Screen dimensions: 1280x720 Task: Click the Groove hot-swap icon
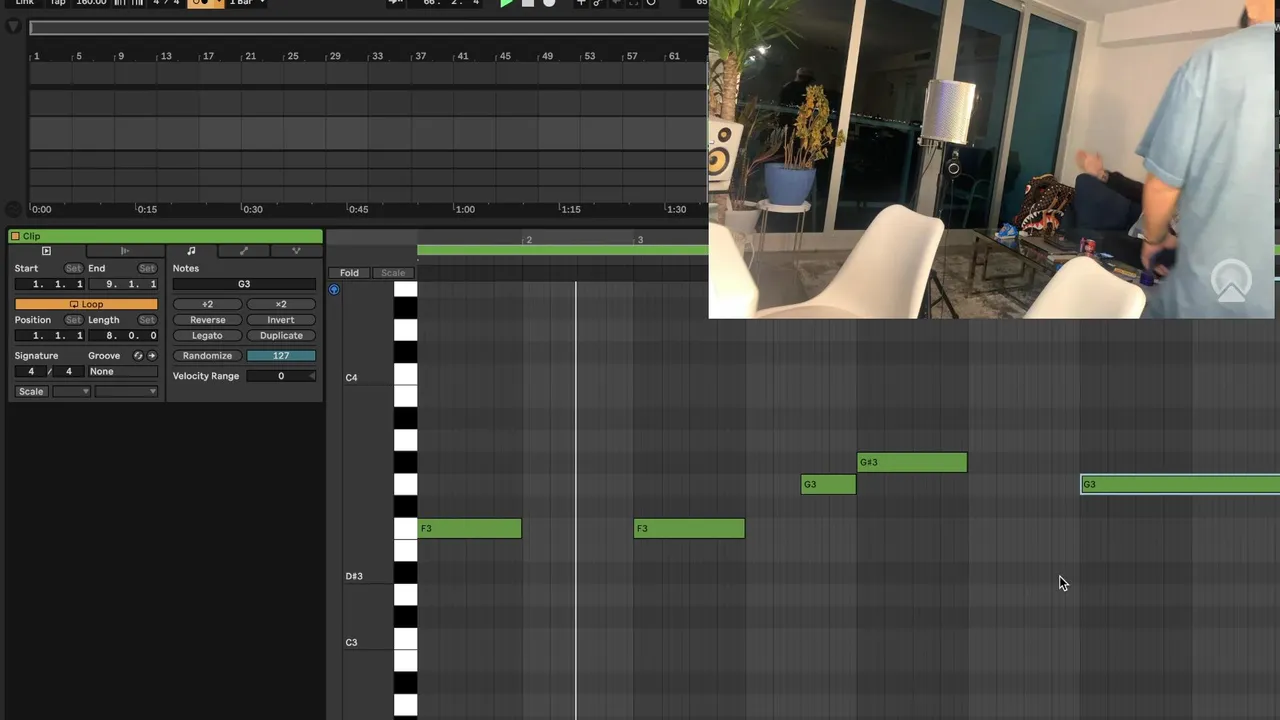(x=138, y=356)
